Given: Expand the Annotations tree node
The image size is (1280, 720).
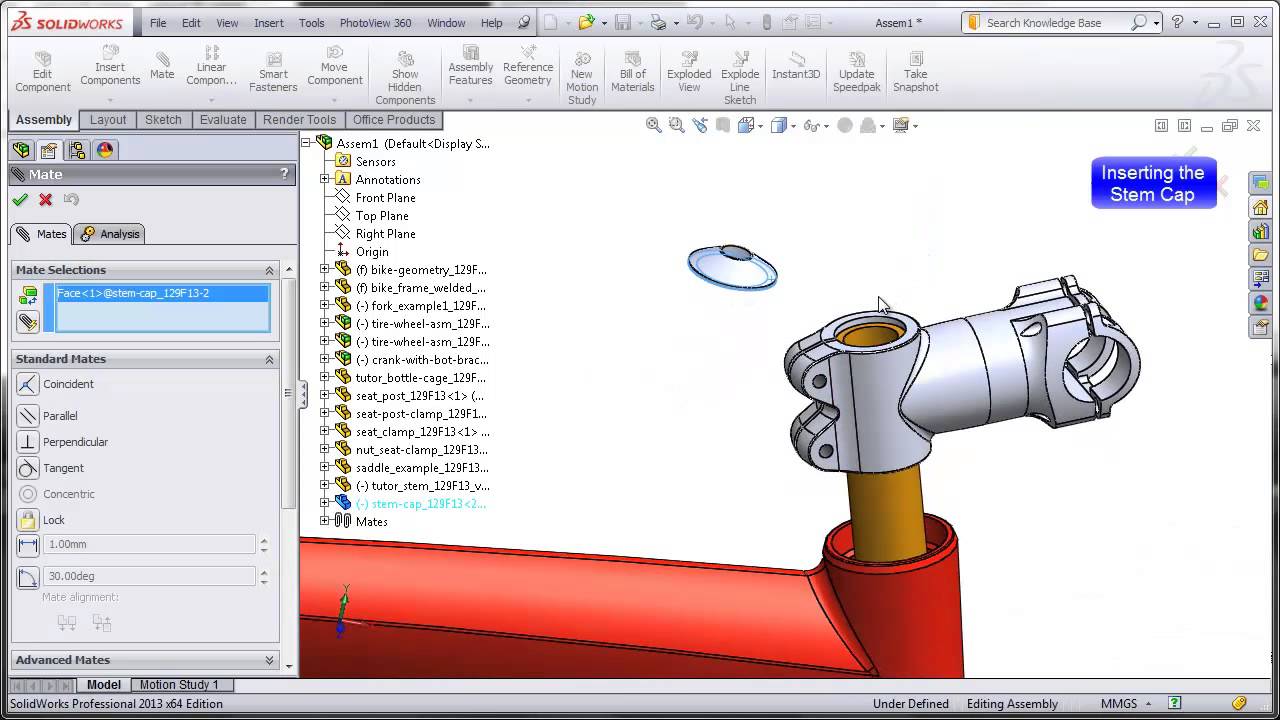Looking at the screenshot, I should tap(325, 180).
